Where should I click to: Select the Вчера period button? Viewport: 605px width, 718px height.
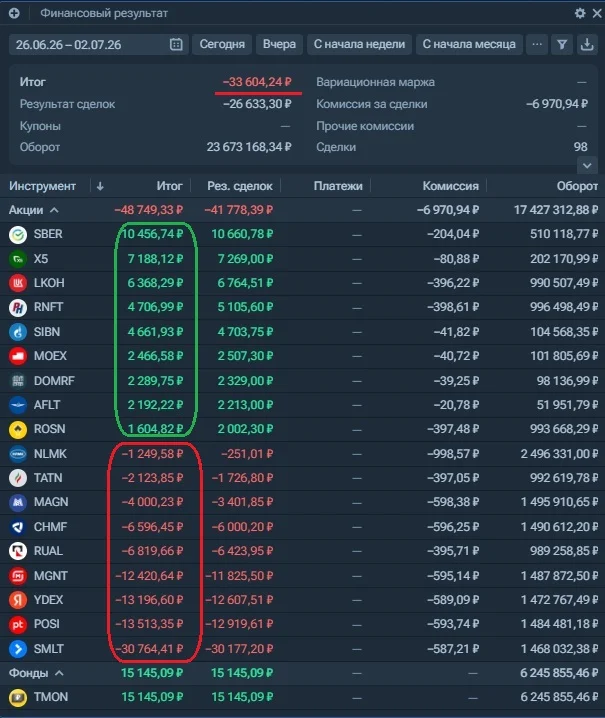(279, 44)
